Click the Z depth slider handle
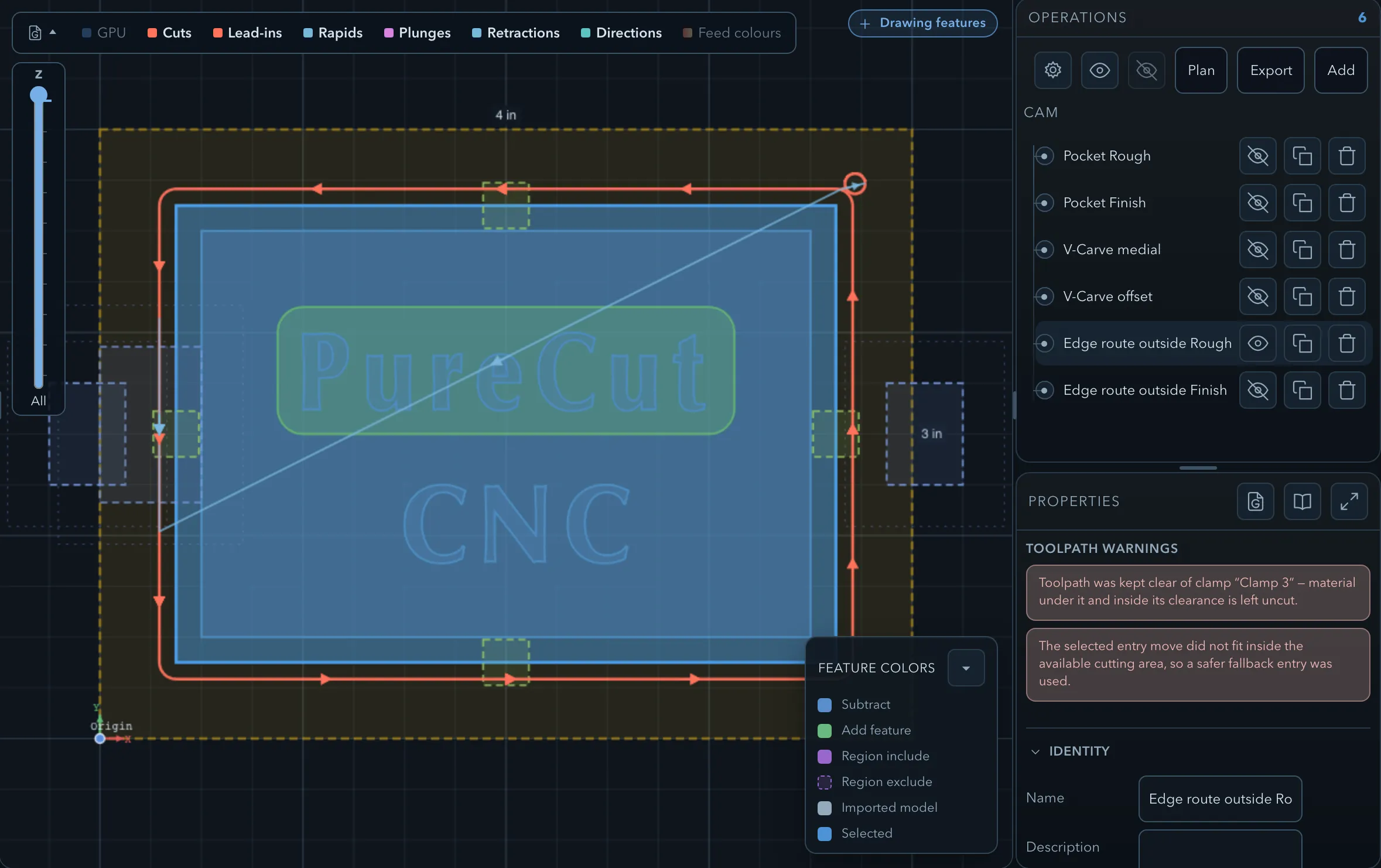1381x868 pixels. tap(39, 95)
